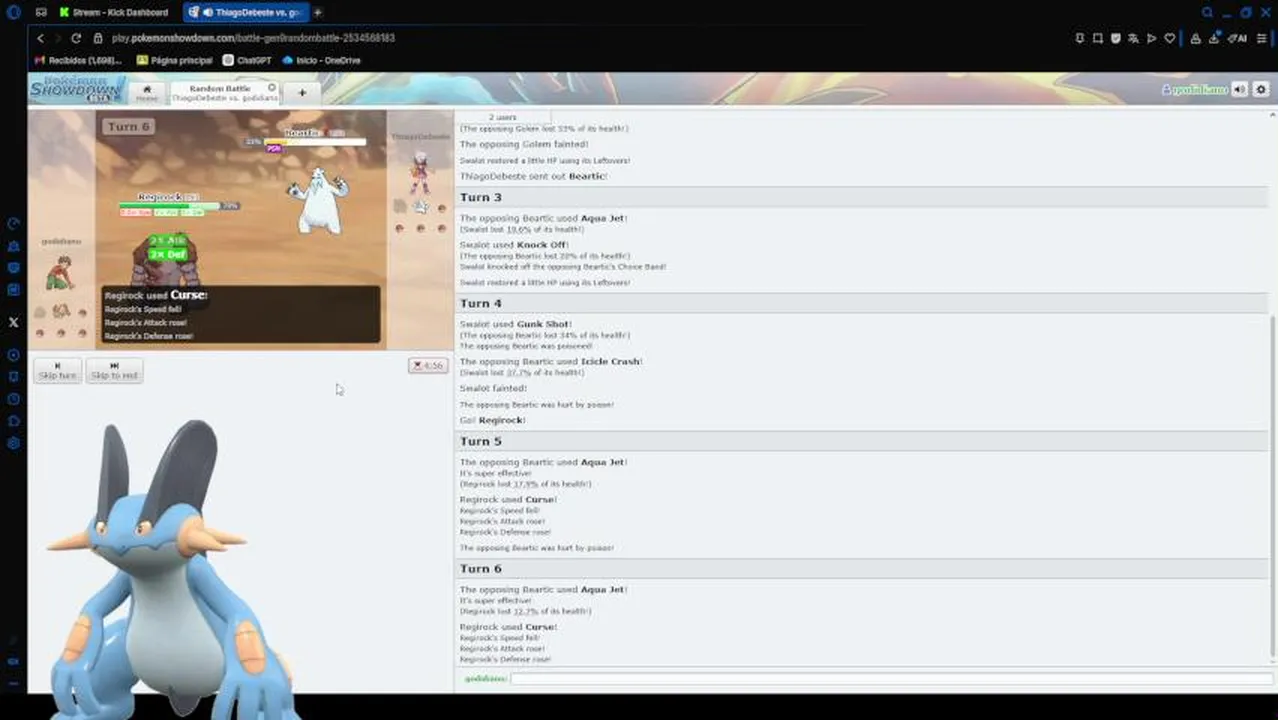
Task: Click the pinboard icon in address bar
Action: click(x=1080, y=38)
